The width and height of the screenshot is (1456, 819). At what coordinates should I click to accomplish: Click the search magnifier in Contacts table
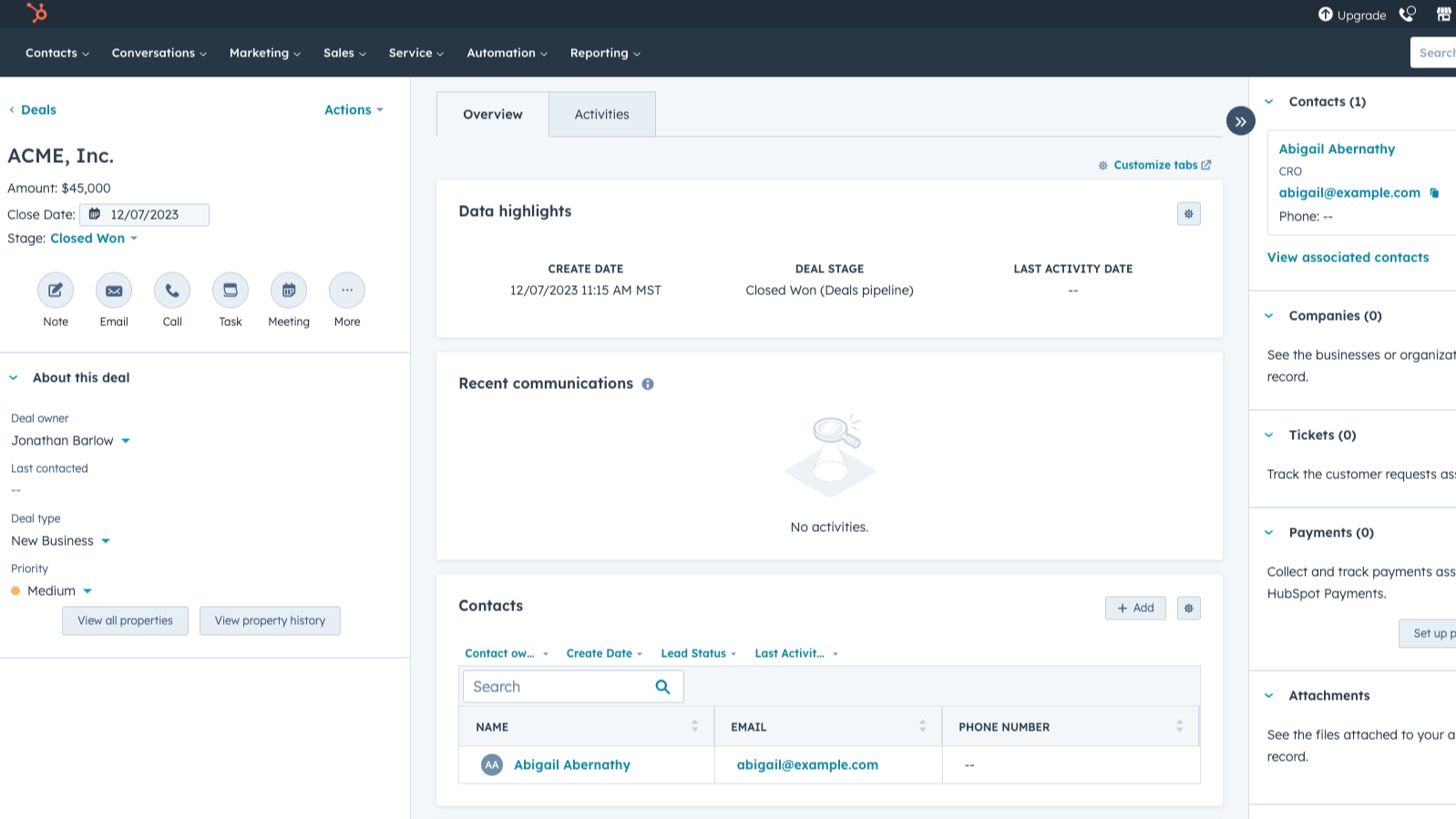click(663, 687)
